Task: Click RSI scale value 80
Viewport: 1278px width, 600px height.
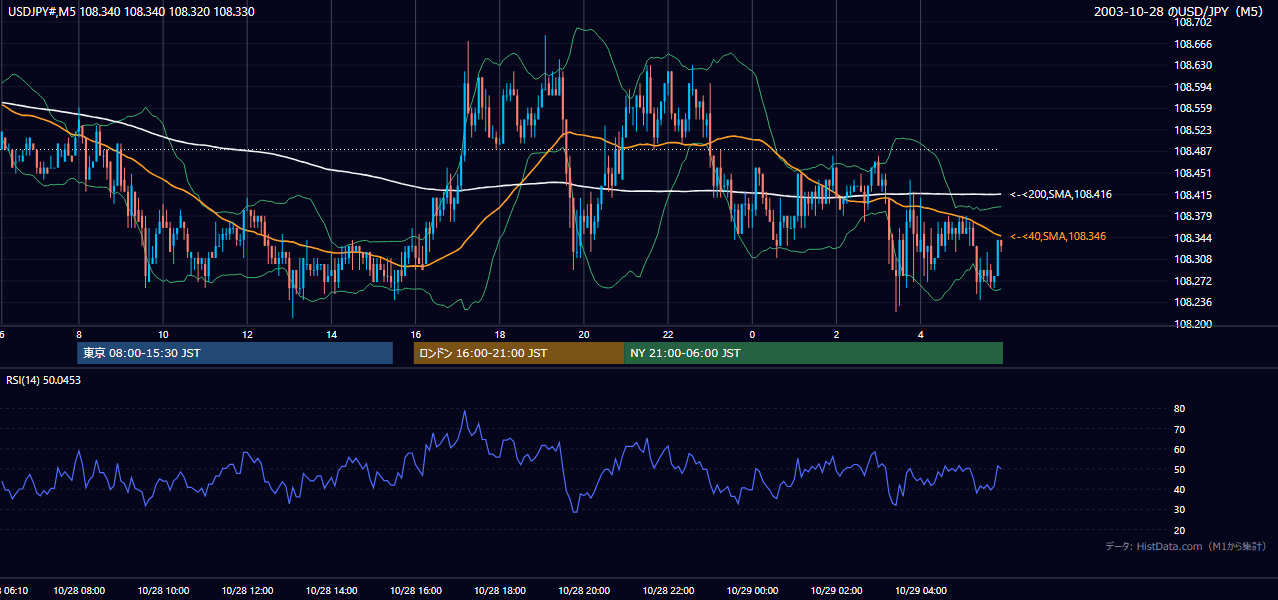Action: pos(1180,409)
